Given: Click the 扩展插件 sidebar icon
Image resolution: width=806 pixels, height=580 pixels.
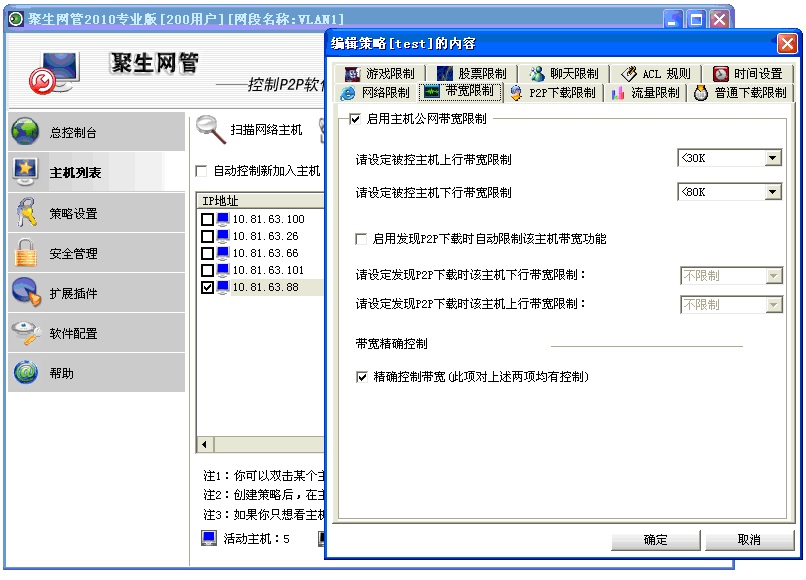Looking at the screenshot, I should click(26, 293).
